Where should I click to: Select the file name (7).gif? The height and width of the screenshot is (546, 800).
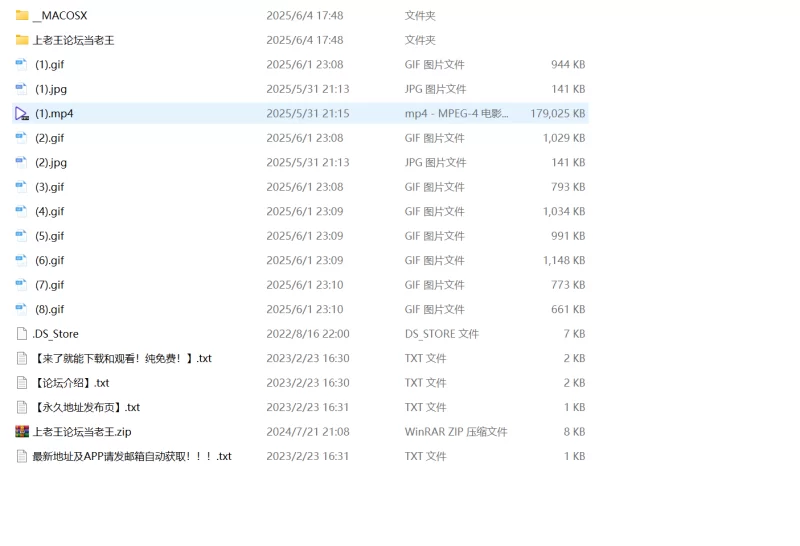click(x=49, y=285)
